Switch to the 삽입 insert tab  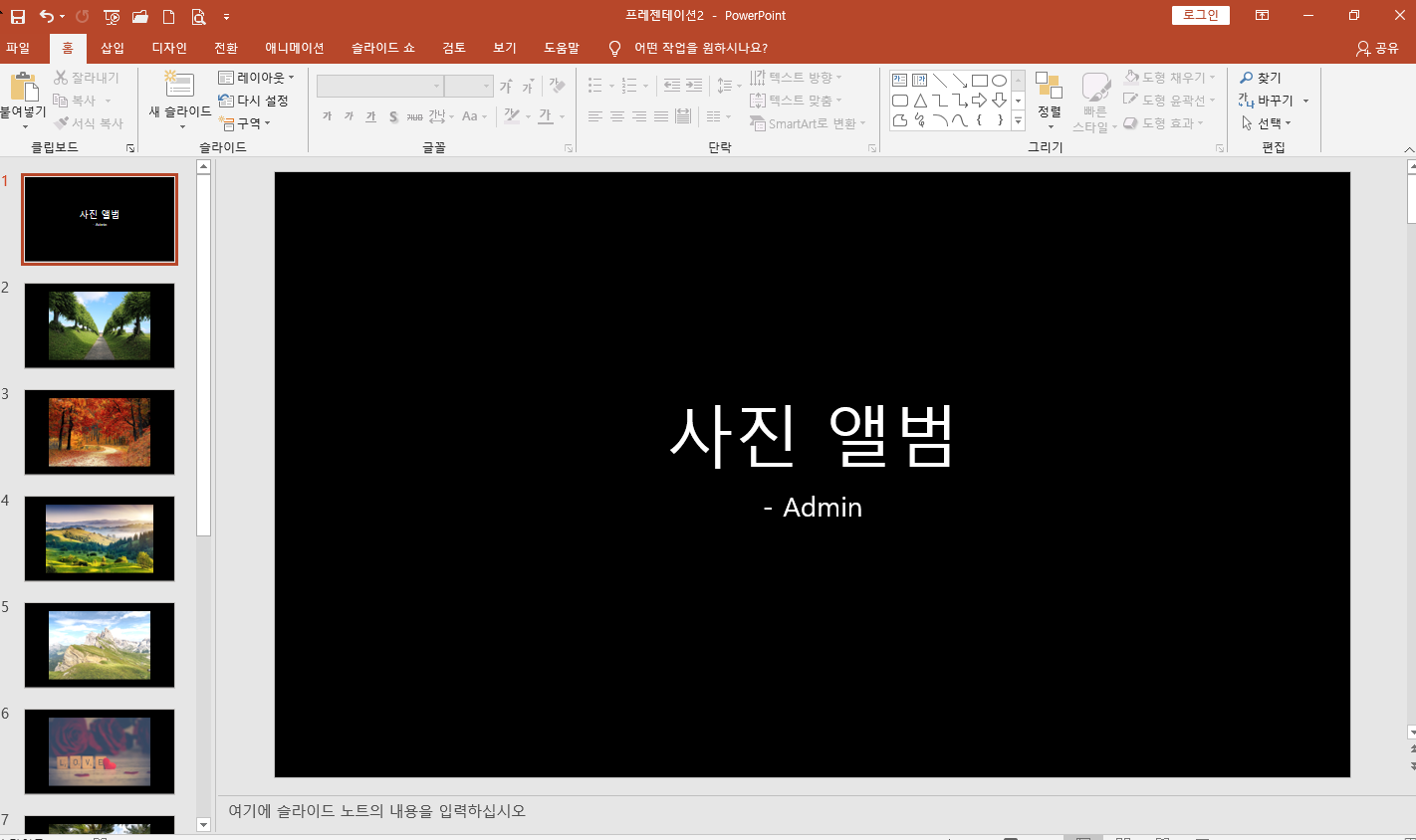(113, 48)
